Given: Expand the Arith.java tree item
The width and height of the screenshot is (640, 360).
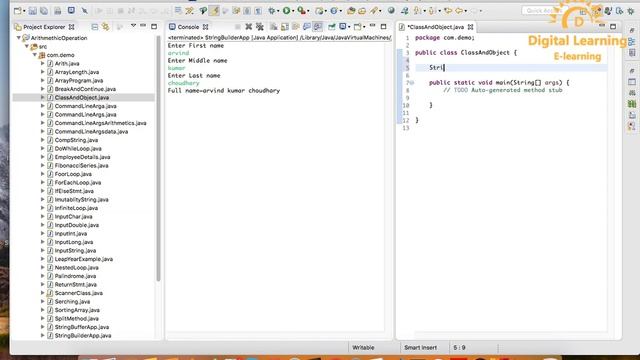Looking at the screenshot, I should tap(42, 64).
